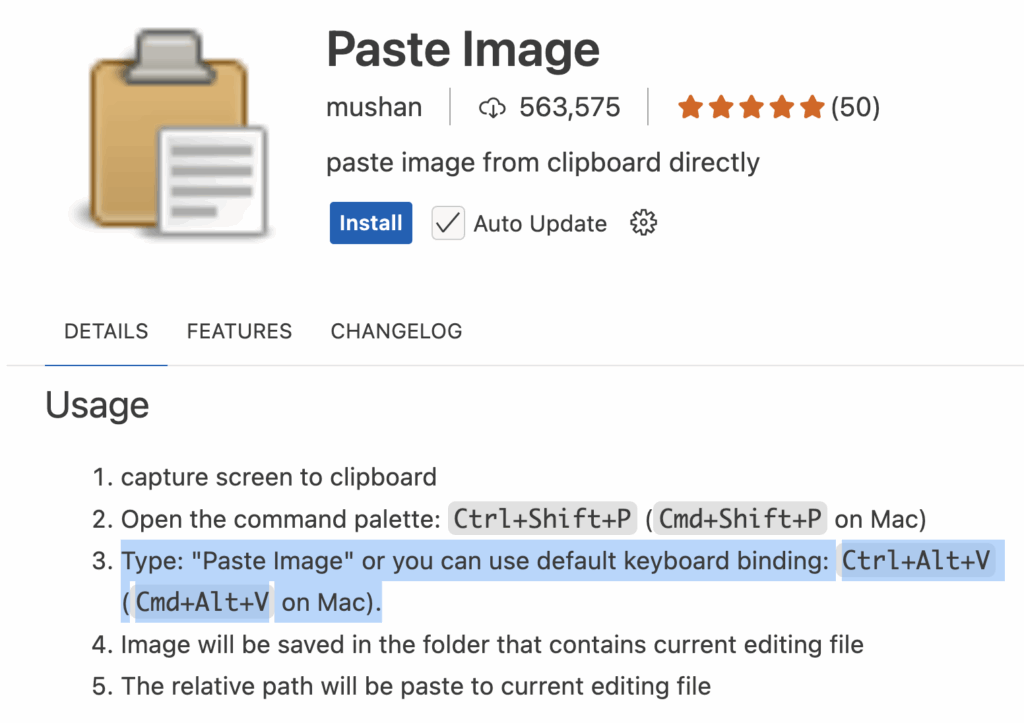The width and height of the screenshot is (1024, 723).
Task: Click the Usage section heading
Action: coord(97,405)
